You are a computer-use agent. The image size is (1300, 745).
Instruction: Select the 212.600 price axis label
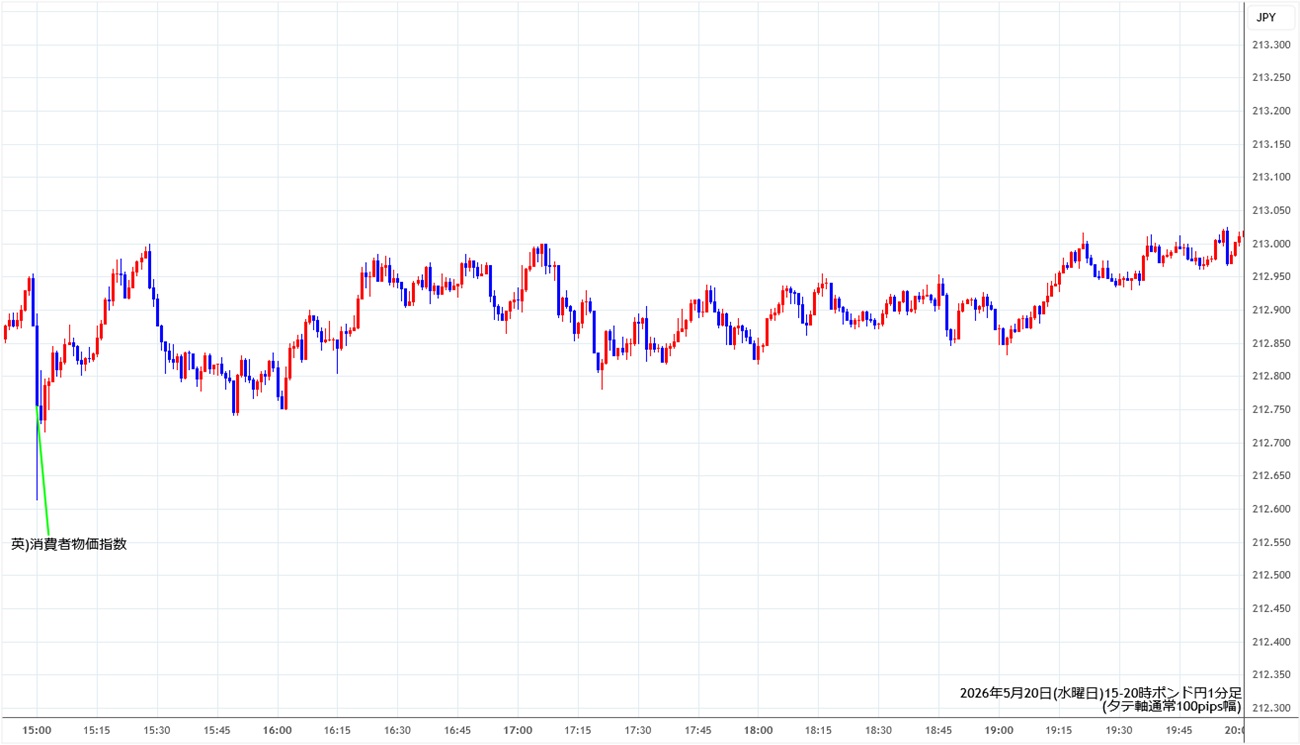(x=1269, y=509)
